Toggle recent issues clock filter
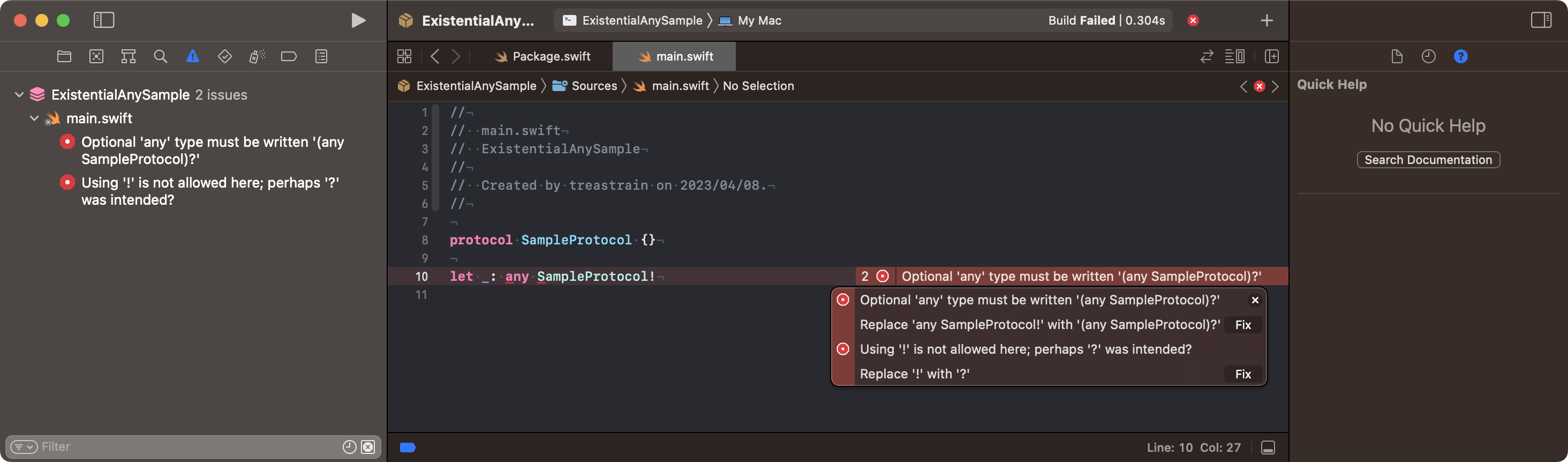This screenshot has width=1568, height=462. (x=349, y=447)
